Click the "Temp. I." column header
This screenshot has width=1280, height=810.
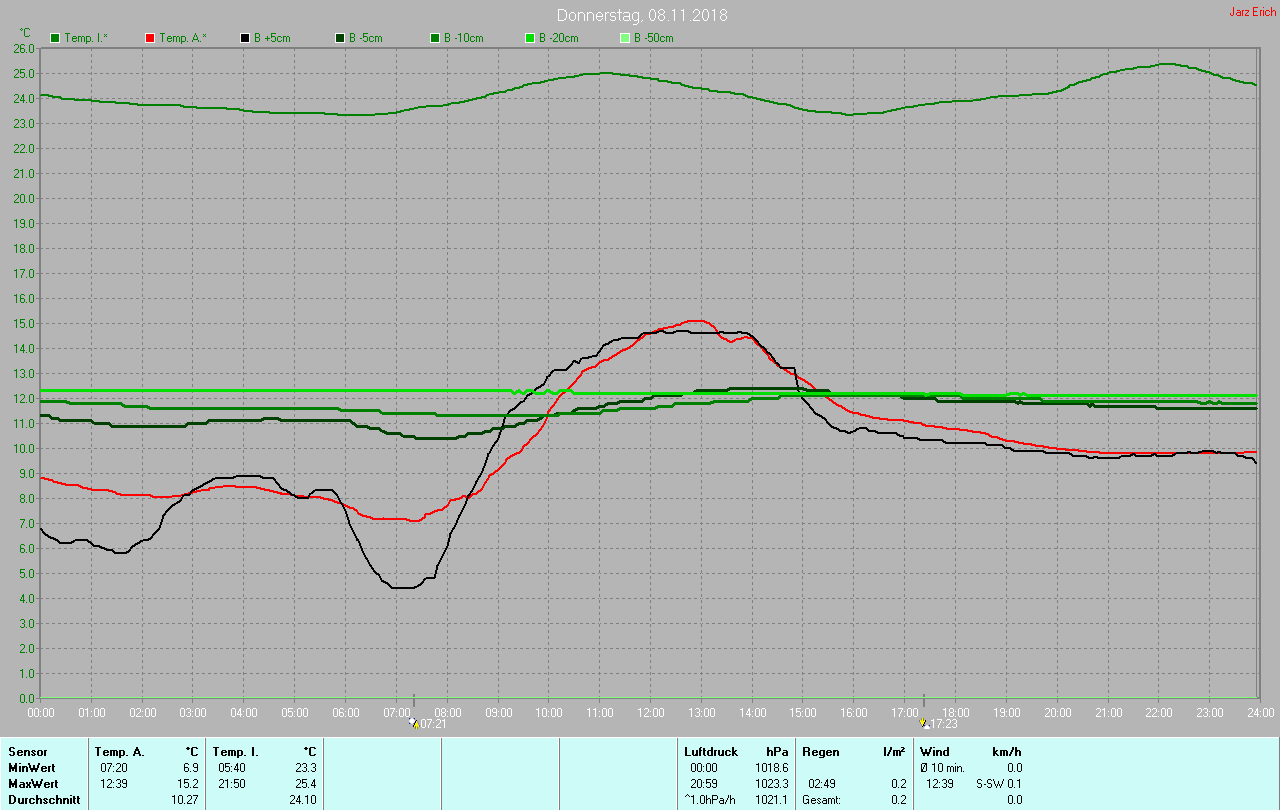pyautogui.click(x=235, y=751)
